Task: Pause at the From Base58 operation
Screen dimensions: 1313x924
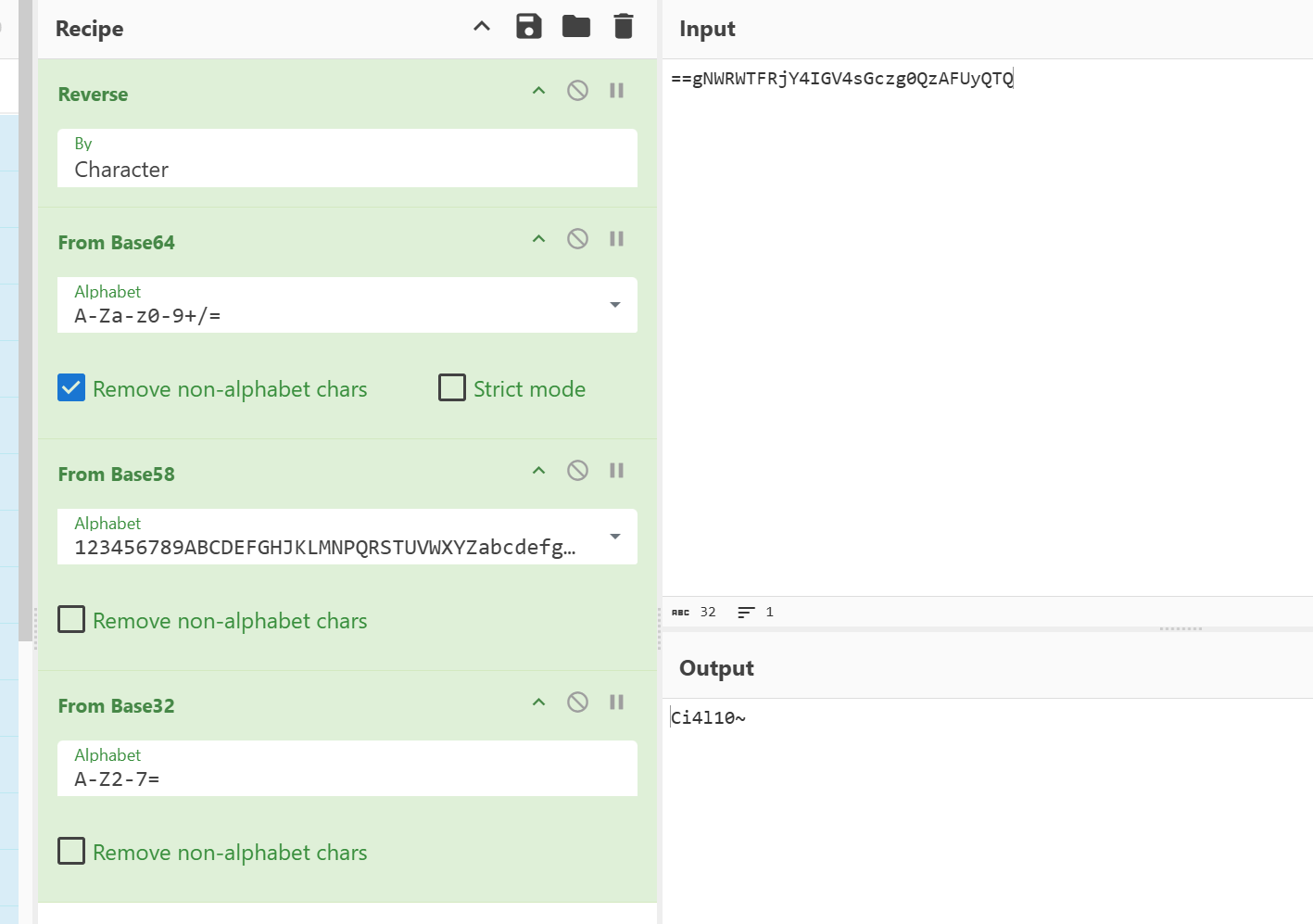Action: [616, 471]
